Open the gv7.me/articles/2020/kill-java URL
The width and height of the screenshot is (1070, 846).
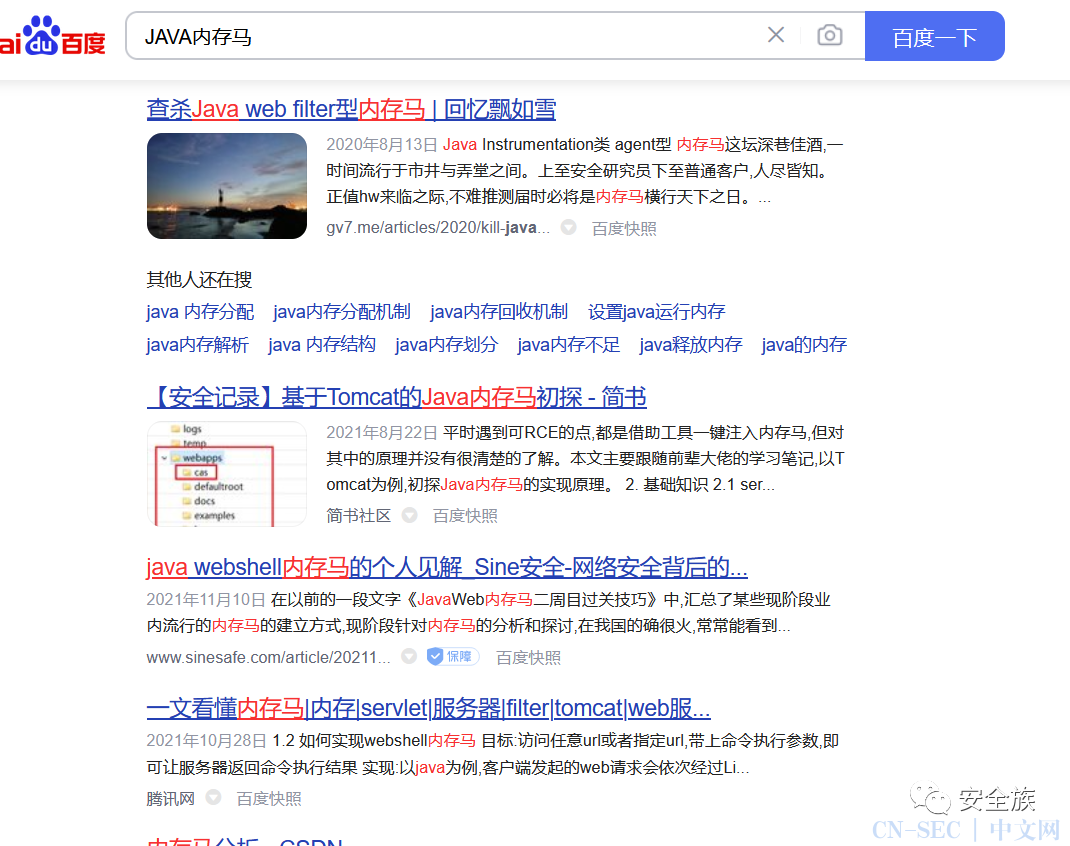pos(437,228)
